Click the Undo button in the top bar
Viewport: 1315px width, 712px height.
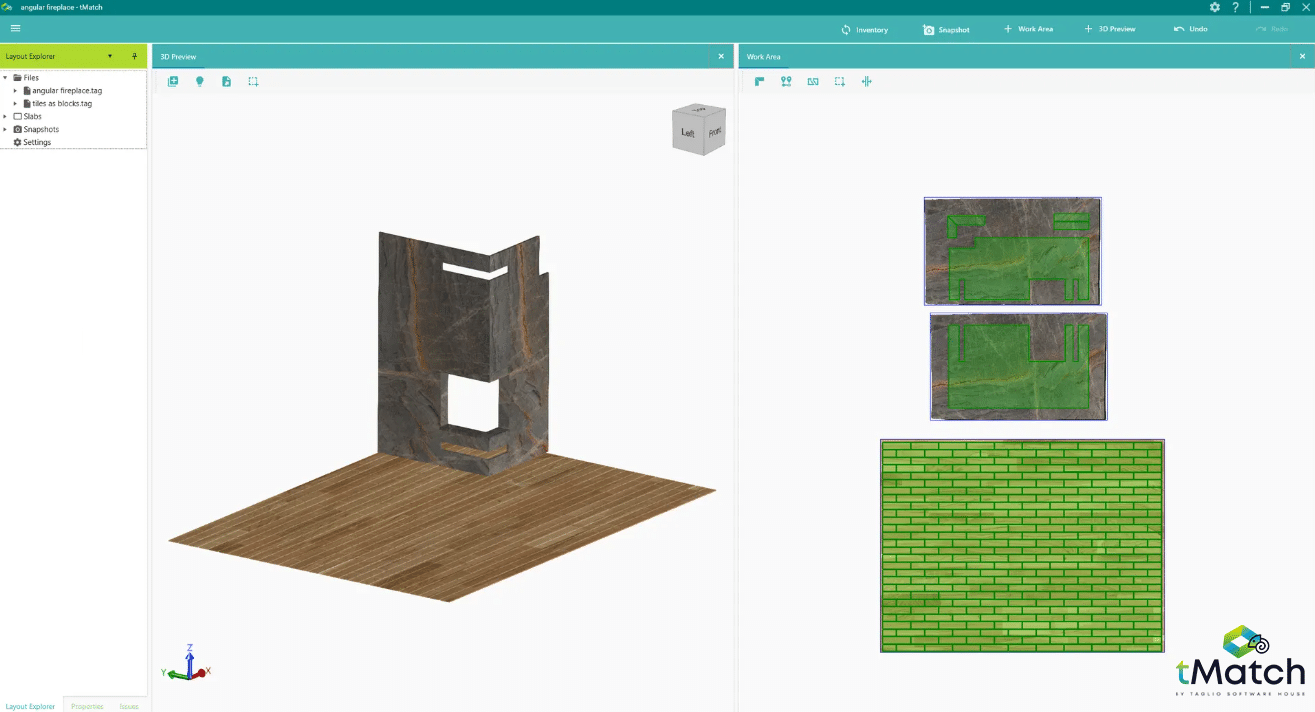[x=1190, y=28]
